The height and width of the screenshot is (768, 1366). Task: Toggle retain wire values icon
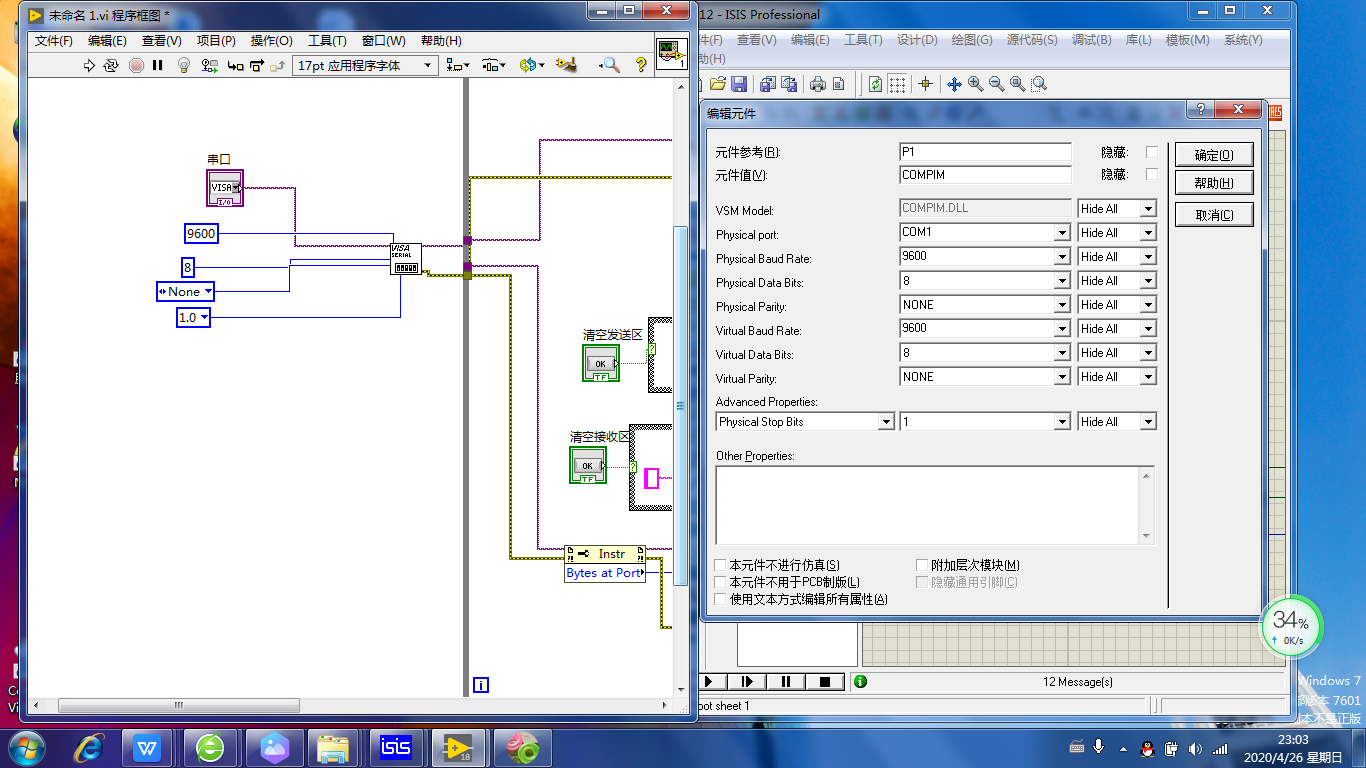point(209,65)
